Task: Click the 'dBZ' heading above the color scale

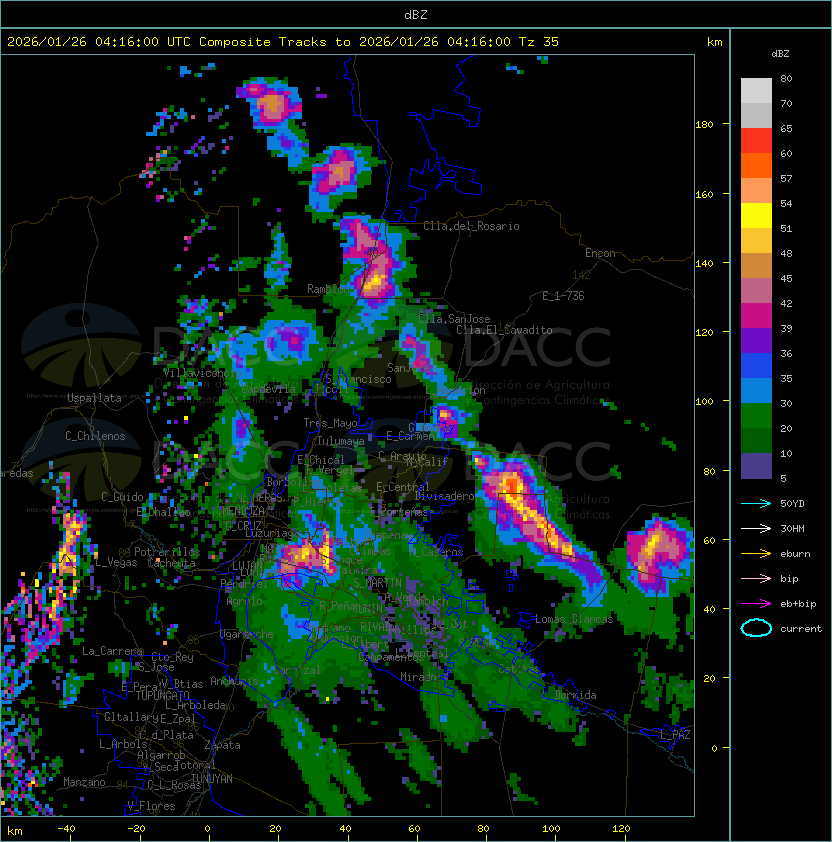Action: 780,54
